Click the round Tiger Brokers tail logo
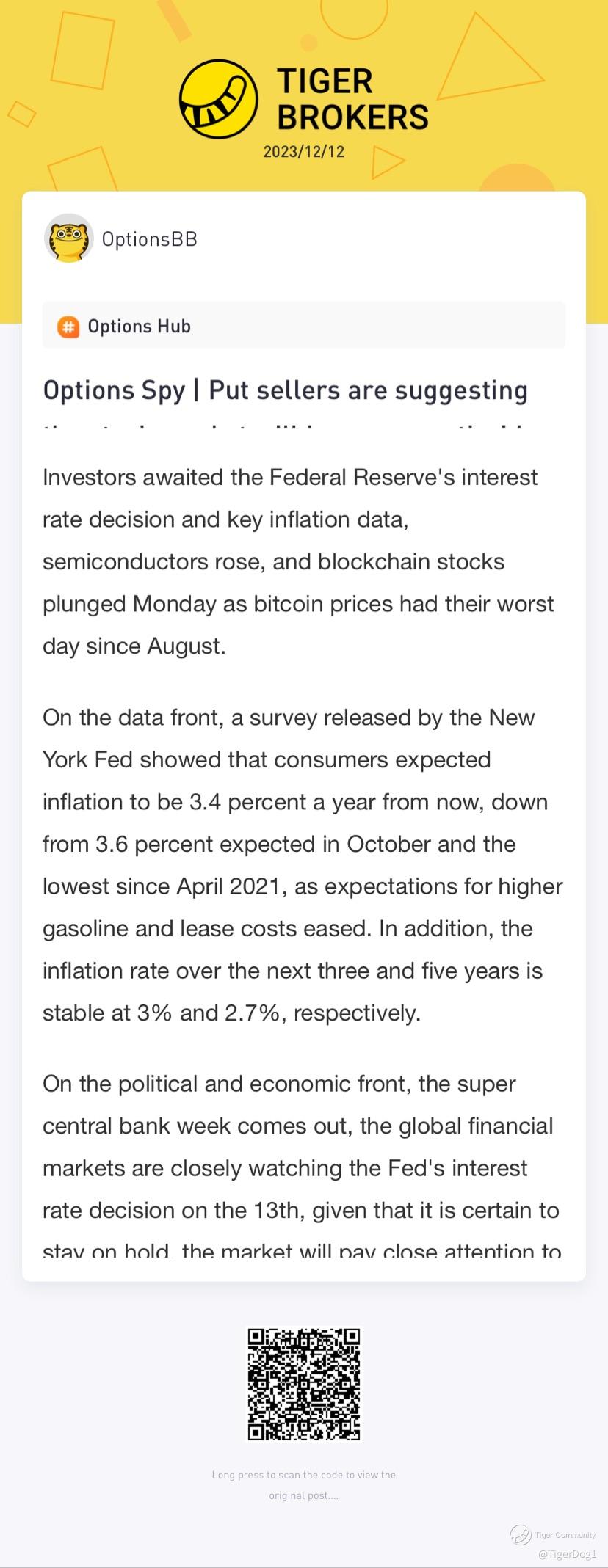The image size is (608, 1568). coord(219,100)
